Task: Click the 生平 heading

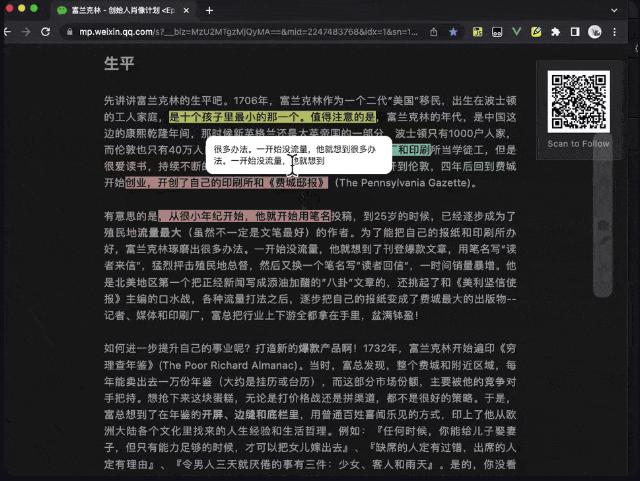Action: tap(119, 63)
